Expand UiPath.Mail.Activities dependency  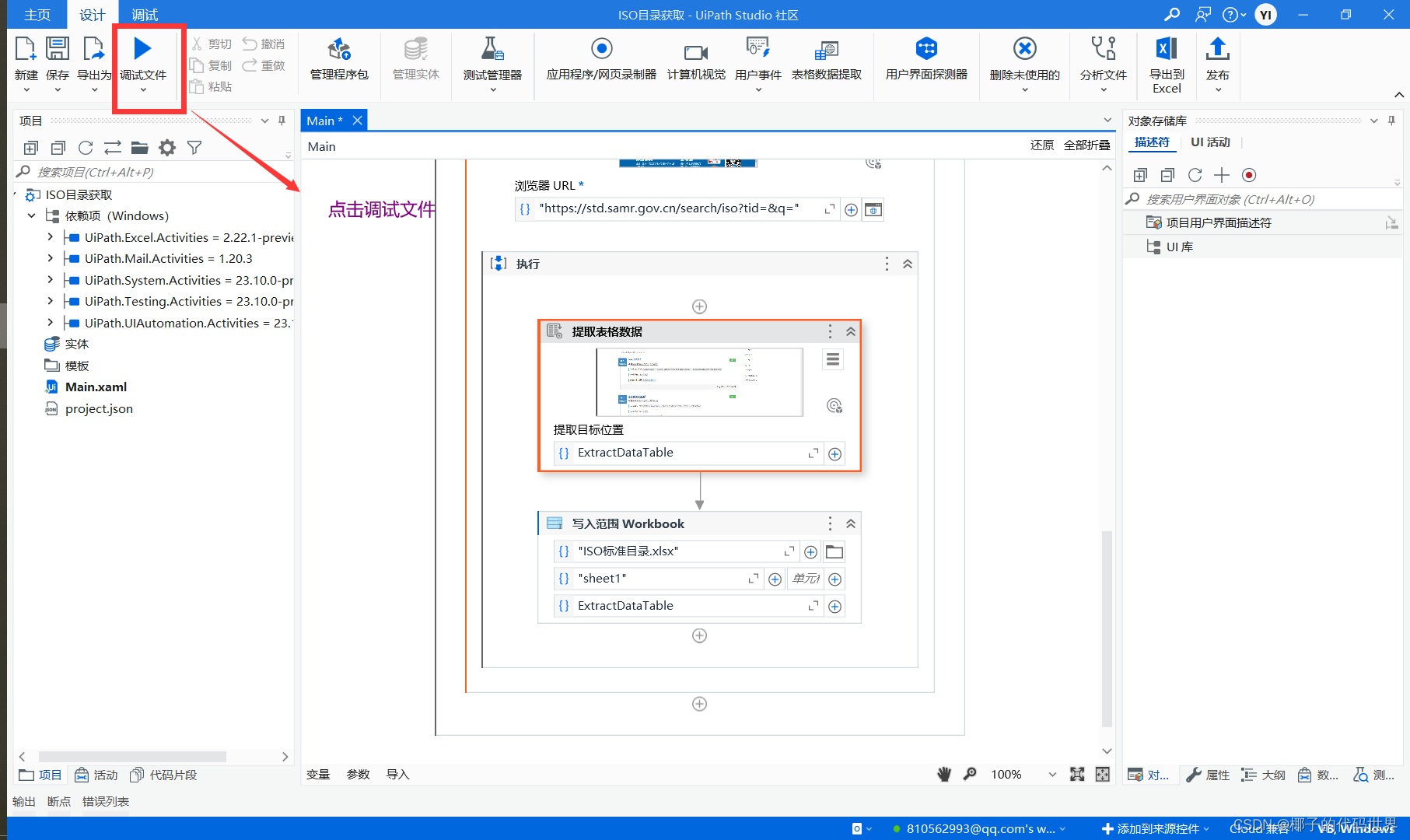click(x=51, y=258)
